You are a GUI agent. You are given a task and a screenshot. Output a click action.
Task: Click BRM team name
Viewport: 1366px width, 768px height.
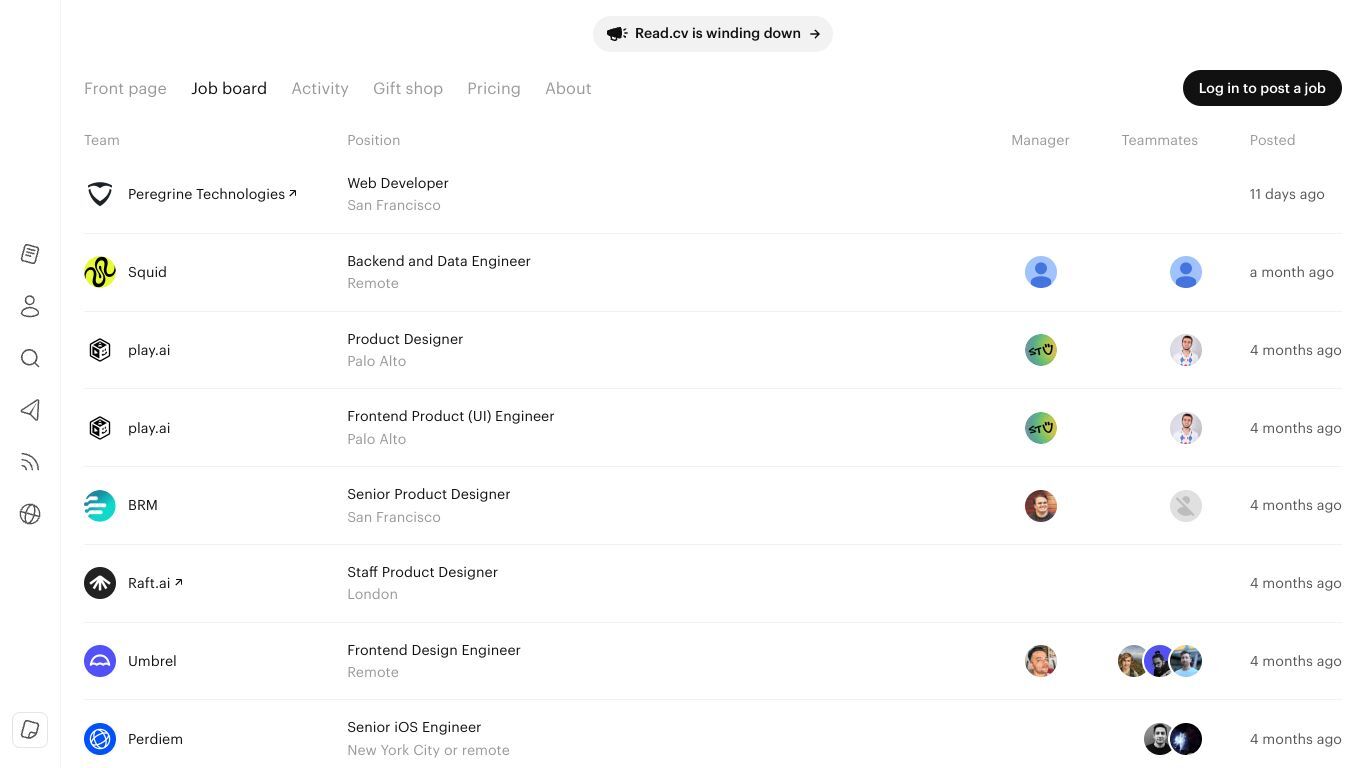[143, 505]
